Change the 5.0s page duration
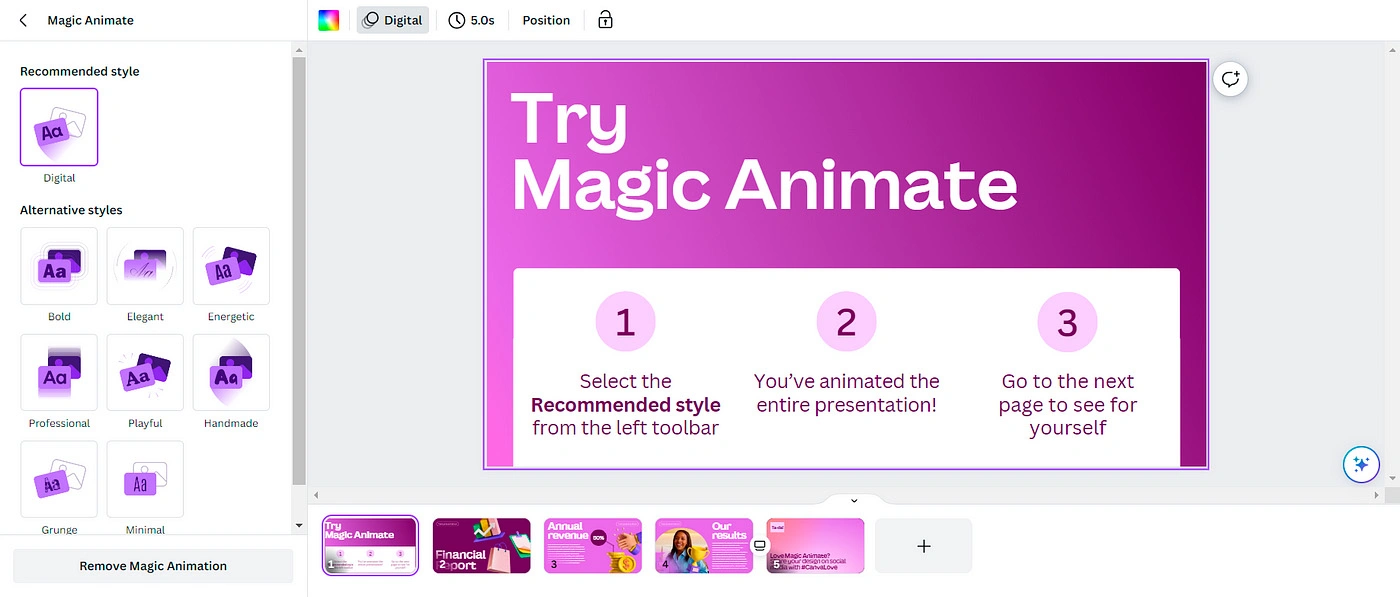This screenshot has height=597, width=1400. pyautogui.click(x=471, y=20)
